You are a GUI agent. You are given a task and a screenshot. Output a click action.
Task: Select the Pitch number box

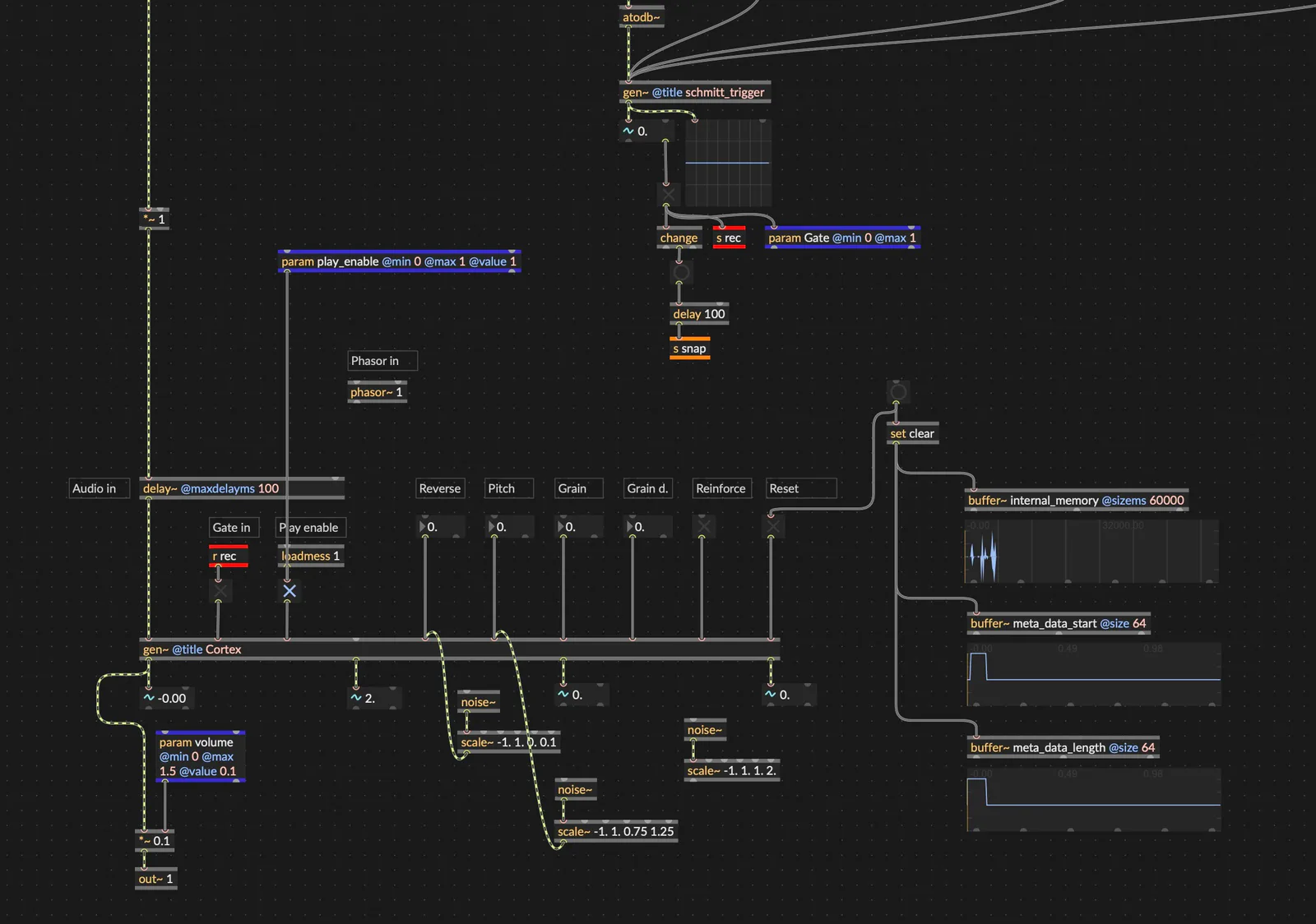click(511, 527)
